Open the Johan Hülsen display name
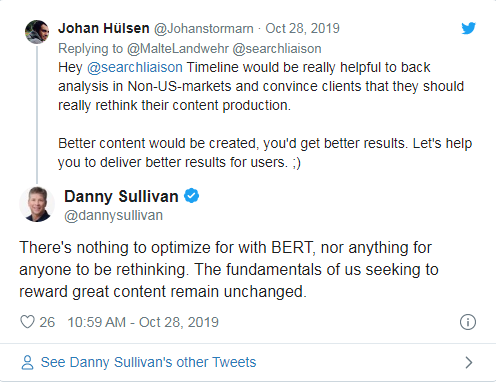496x384 pixels. (x=104, y=28)
